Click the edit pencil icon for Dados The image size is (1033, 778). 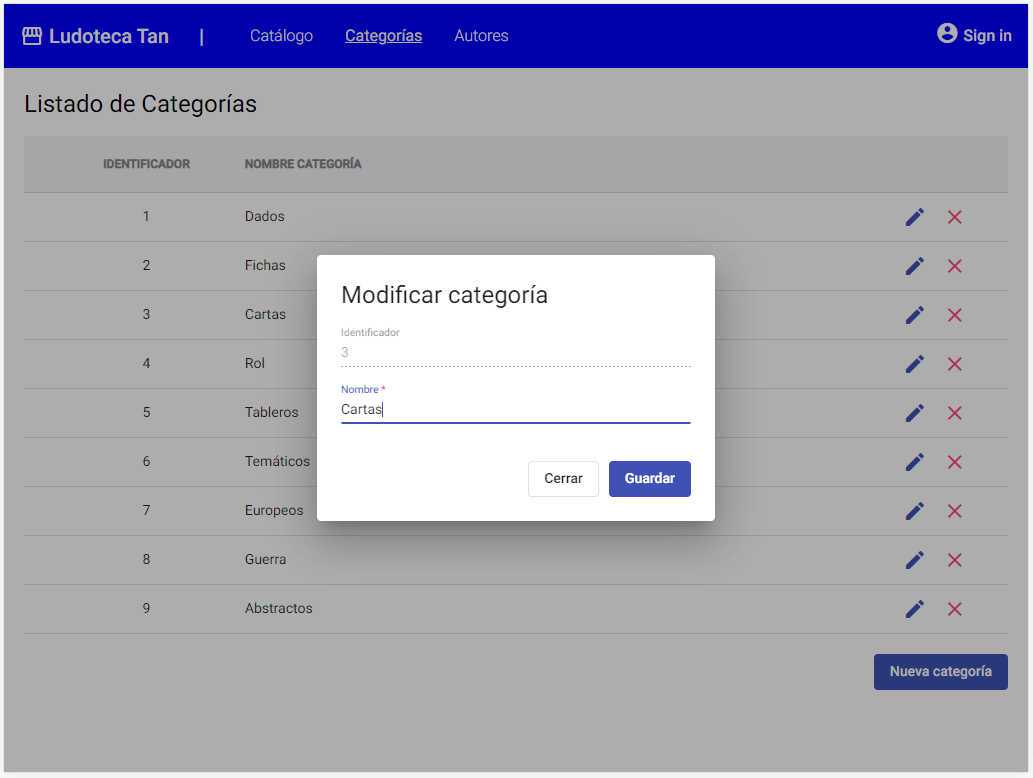914,216
